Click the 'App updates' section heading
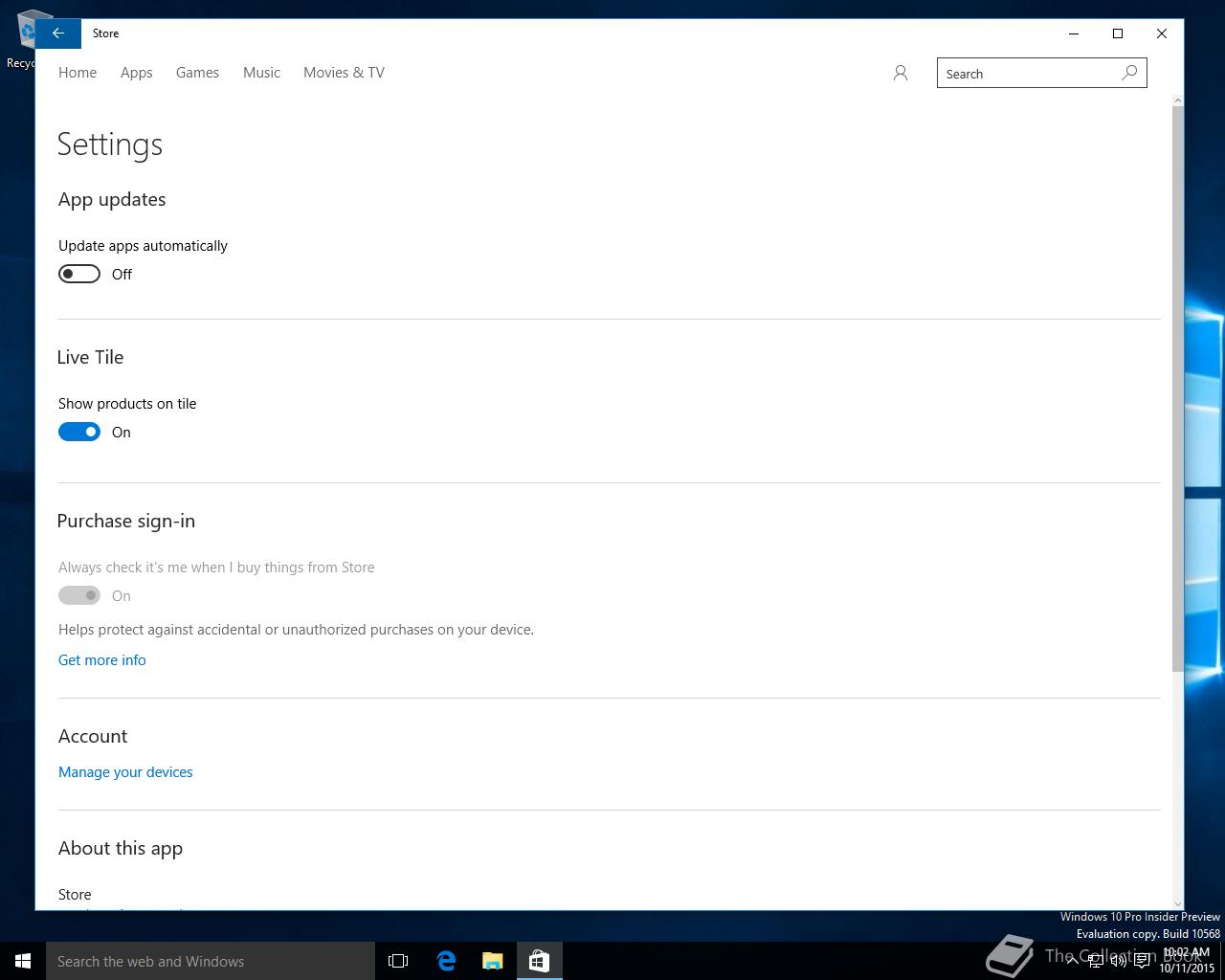Screen dimensions: 1225x980 click(x=112, y=199)
